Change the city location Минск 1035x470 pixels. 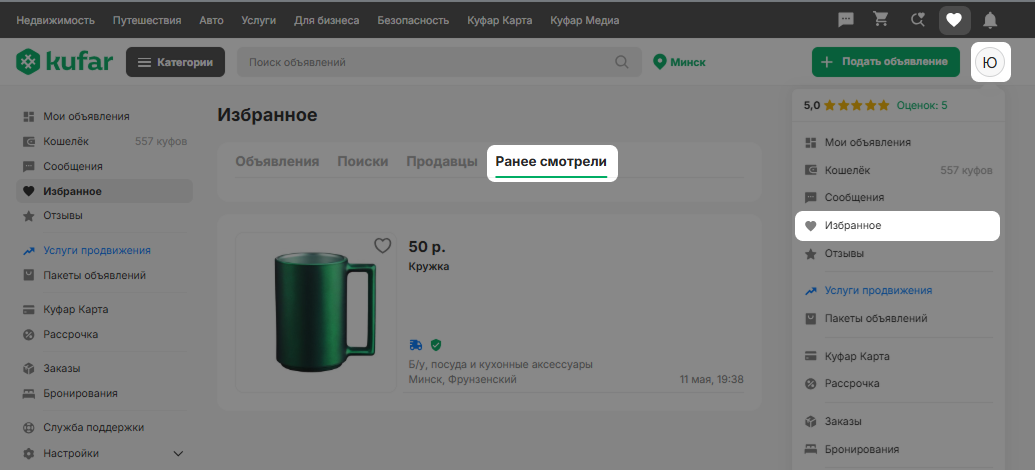[x=679, y=62]
